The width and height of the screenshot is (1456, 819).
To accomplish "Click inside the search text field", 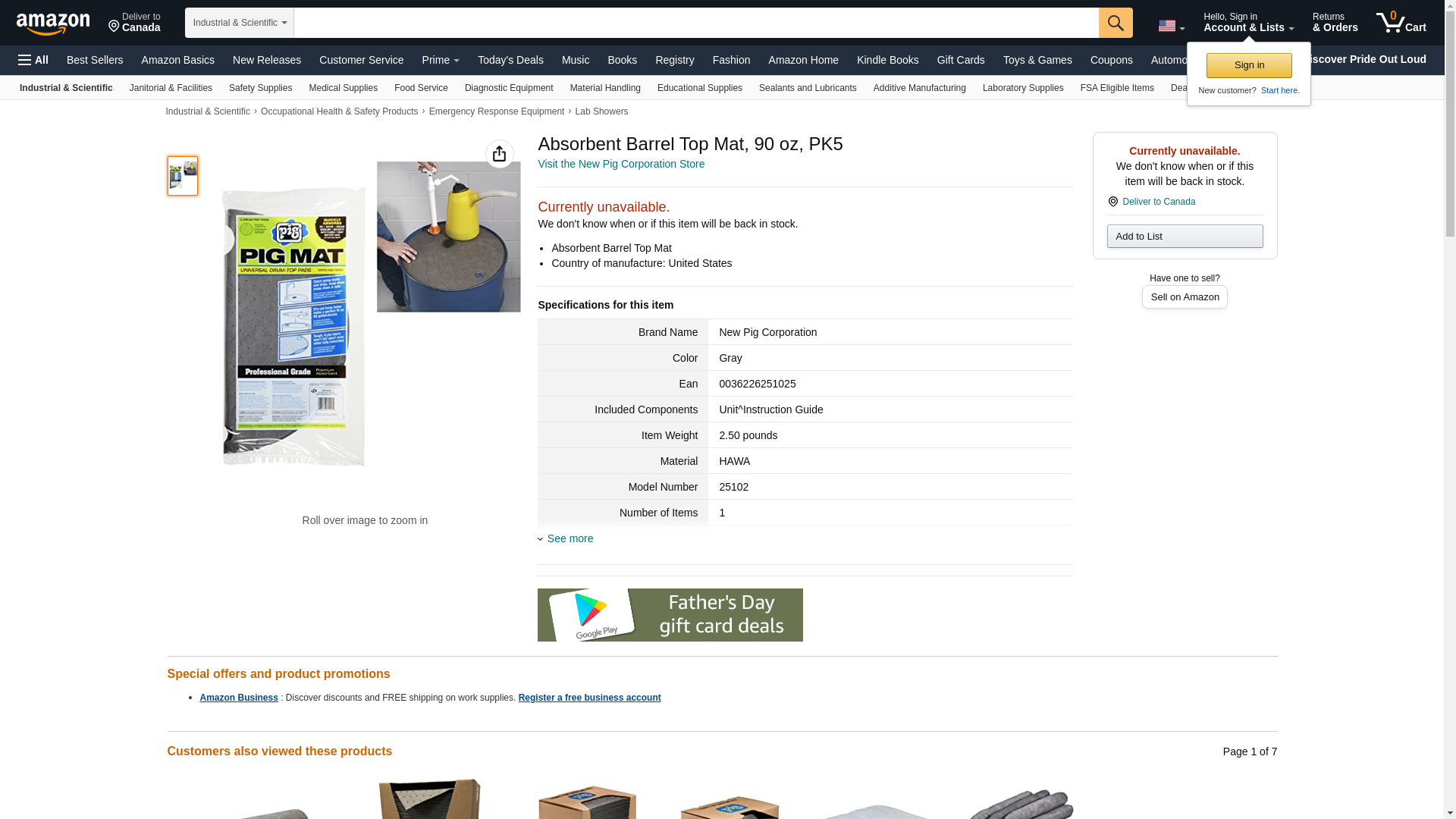I will click(696, 23).
